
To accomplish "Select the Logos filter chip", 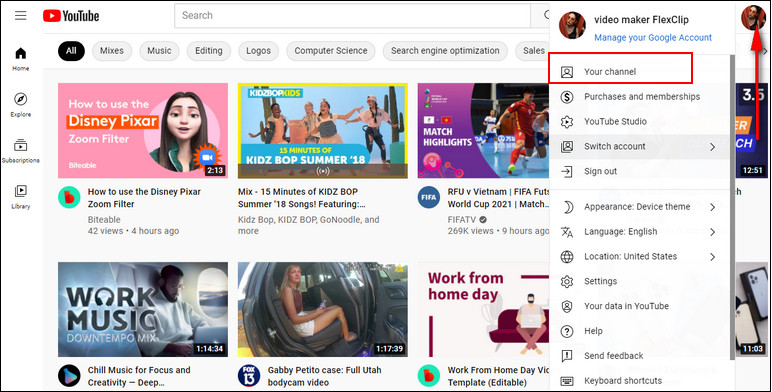I will coord(258,51).
